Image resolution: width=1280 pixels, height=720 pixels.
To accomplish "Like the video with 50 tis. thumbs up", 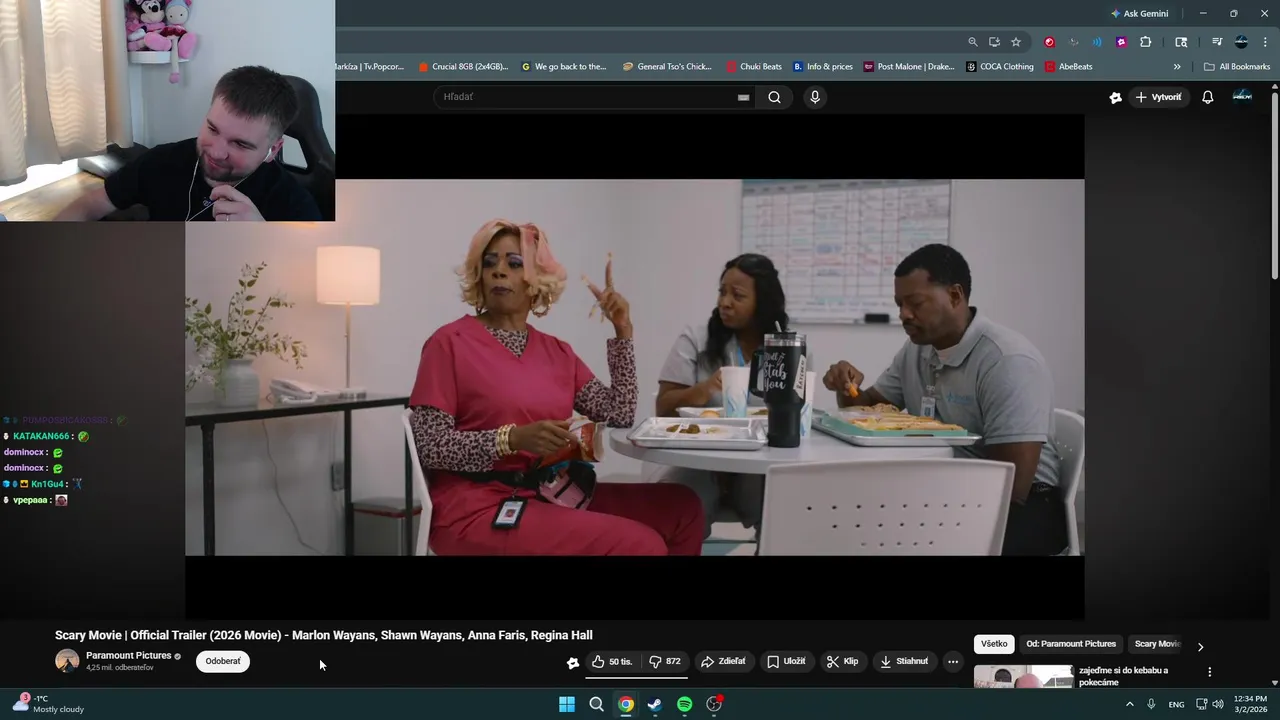I will [x=612, y=661].
